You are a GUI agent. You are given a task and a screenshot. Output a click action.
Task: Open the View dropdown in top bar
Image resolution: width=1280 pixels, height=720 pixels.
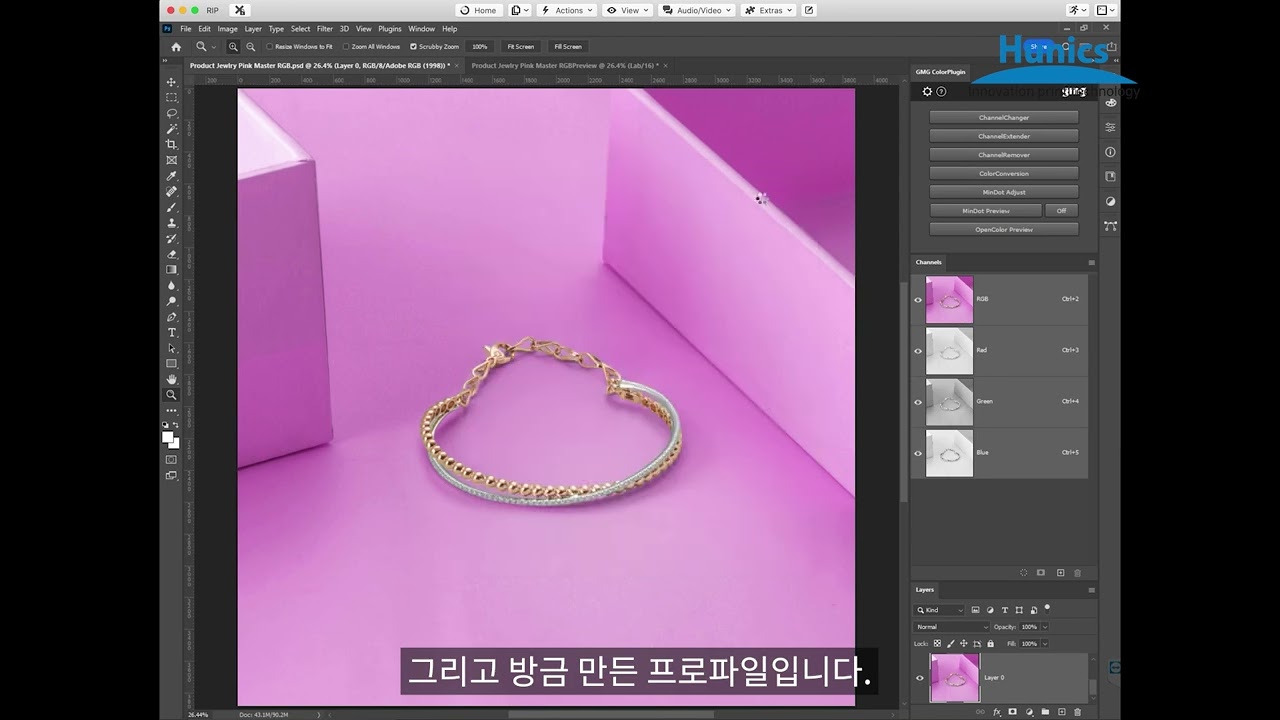click(x=627, y=10)
